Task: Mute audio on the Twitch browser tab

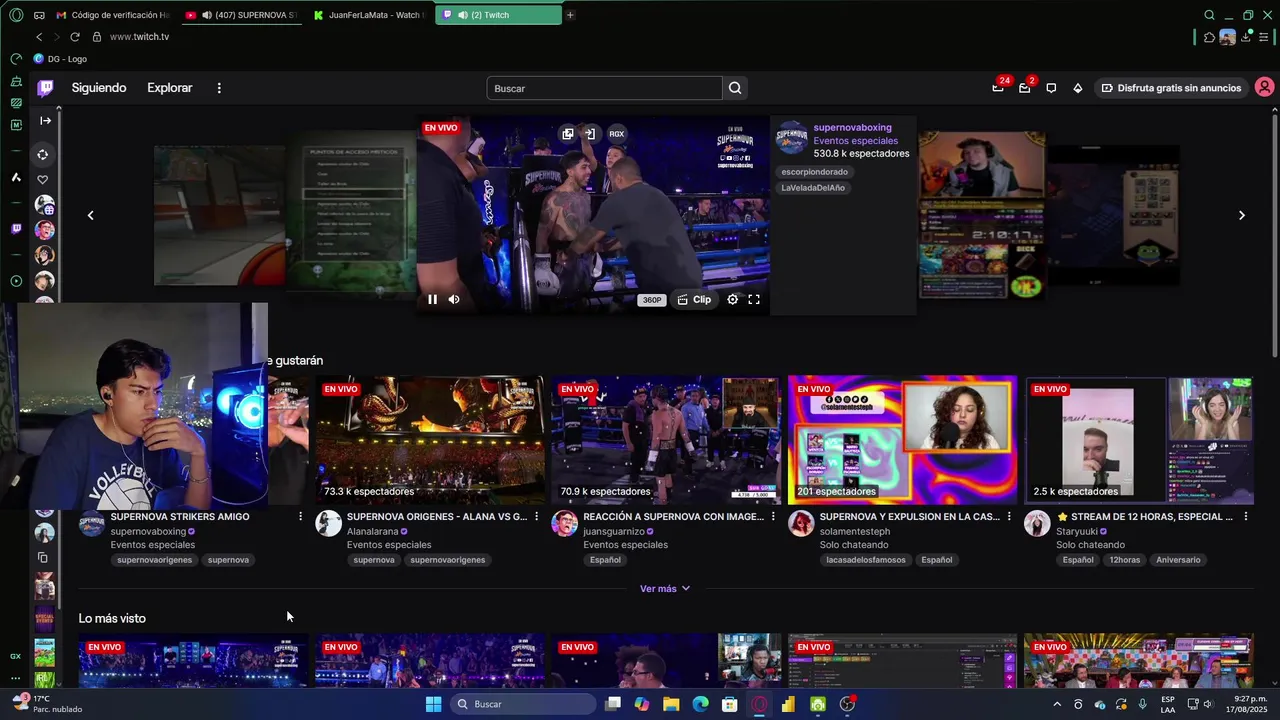Action: click(462, 15)
